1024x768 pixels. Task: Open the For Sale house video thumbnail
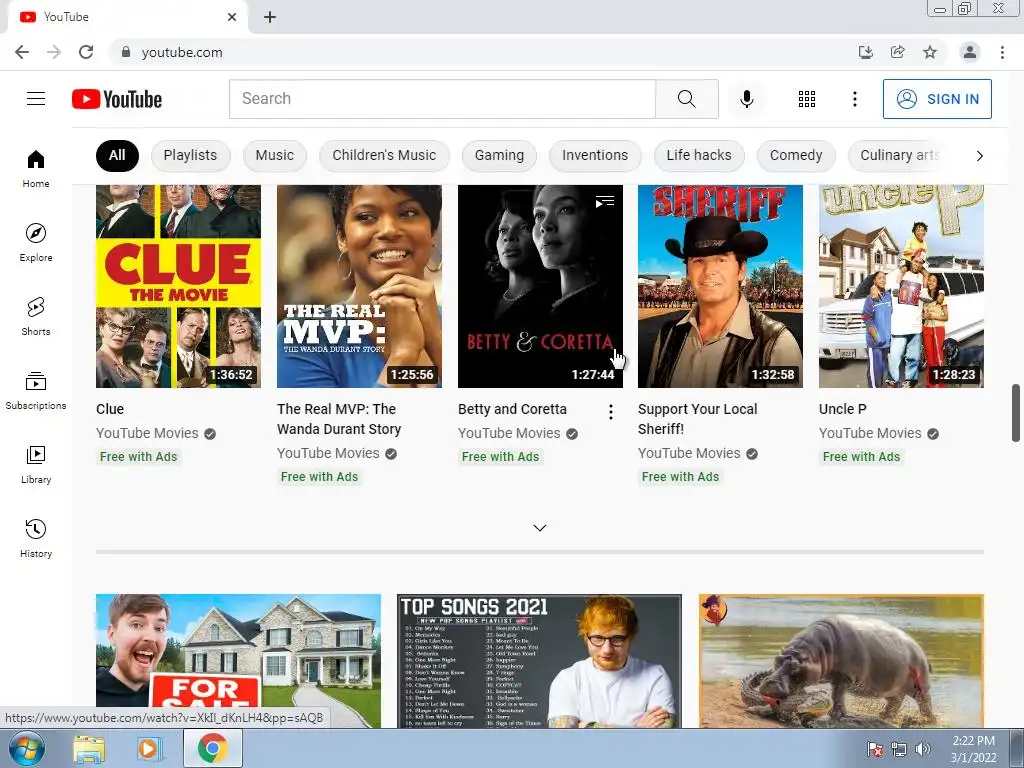coord(238,661)
